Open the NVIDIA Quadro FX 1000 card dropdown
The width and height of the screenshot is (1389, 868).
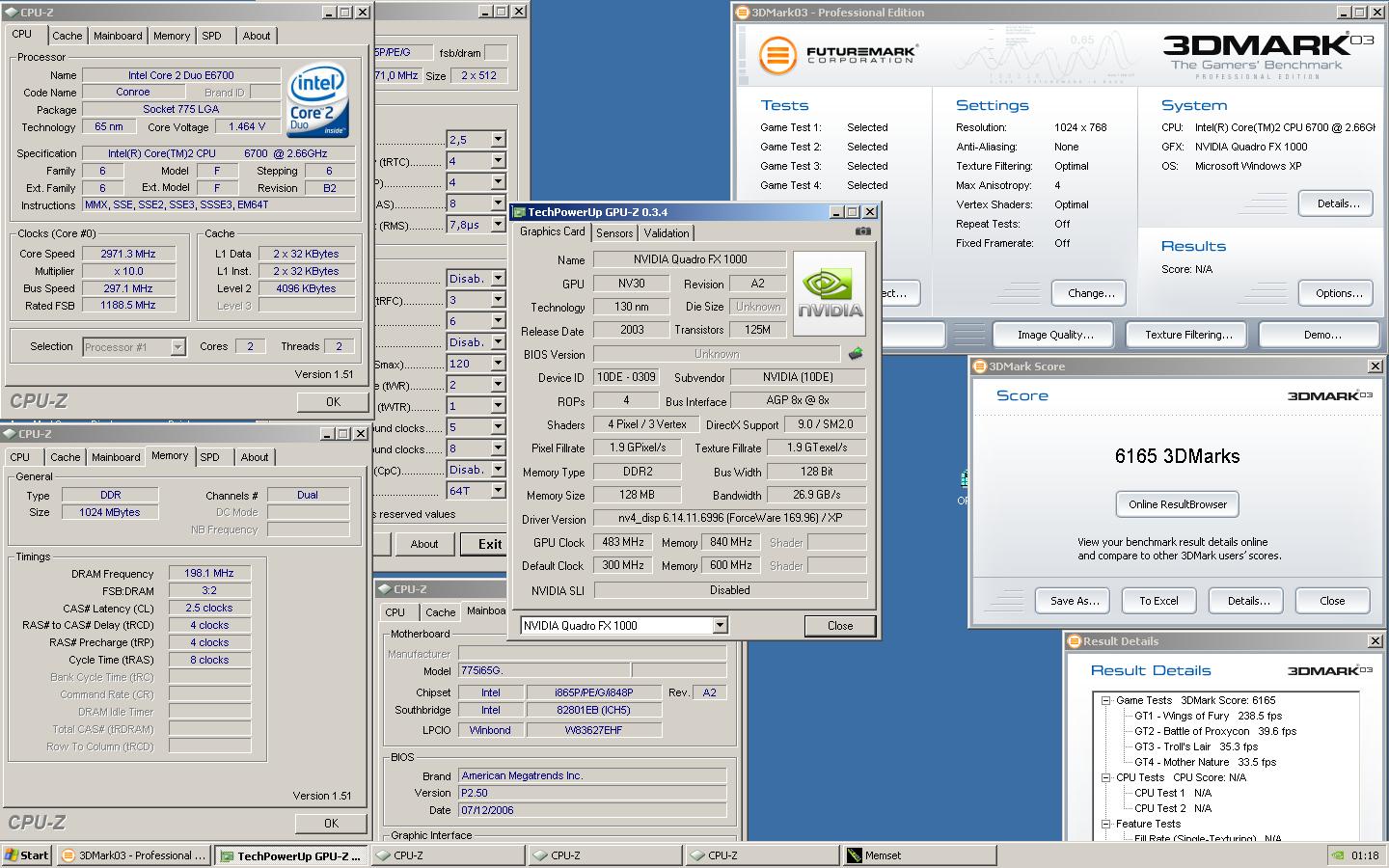click(720, 625)
